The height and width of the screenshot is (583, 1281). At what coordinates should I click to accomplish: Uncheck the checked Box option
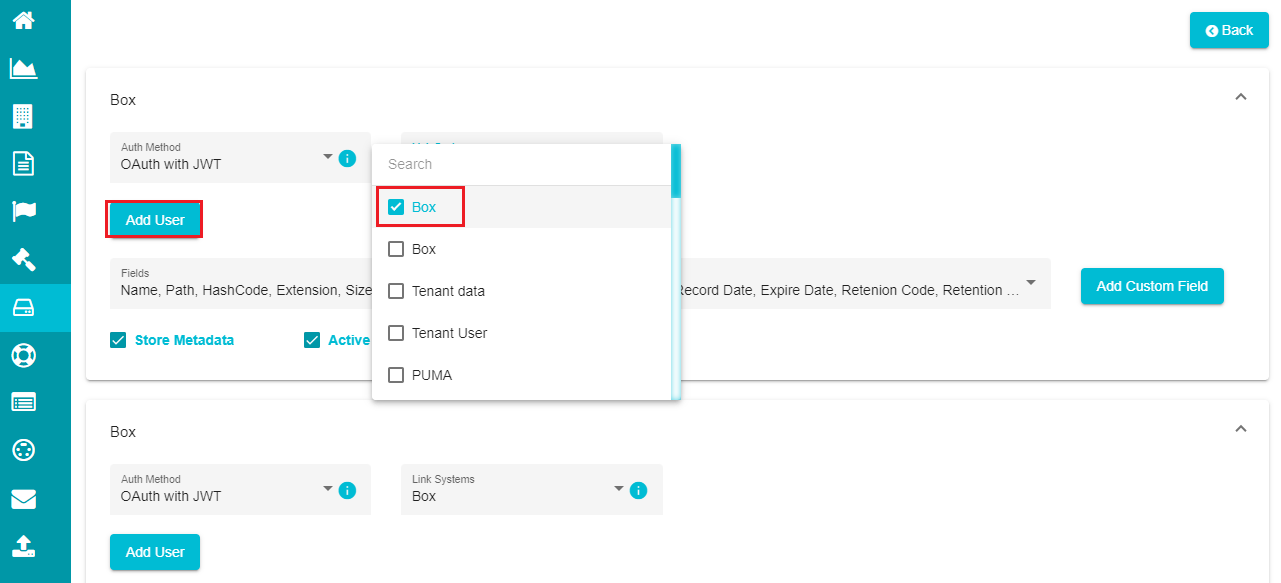click(x=396, y=207)
